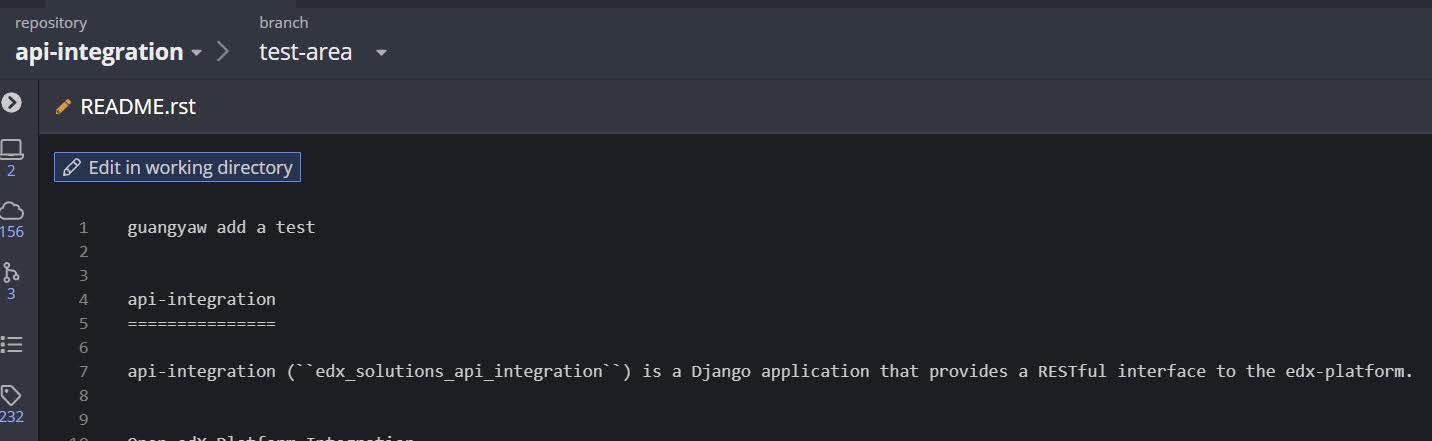Image resolution: width=1432 pixels, height=441 pixels.
Task: Click the Django application description line
Action: [x=769, y=371]
